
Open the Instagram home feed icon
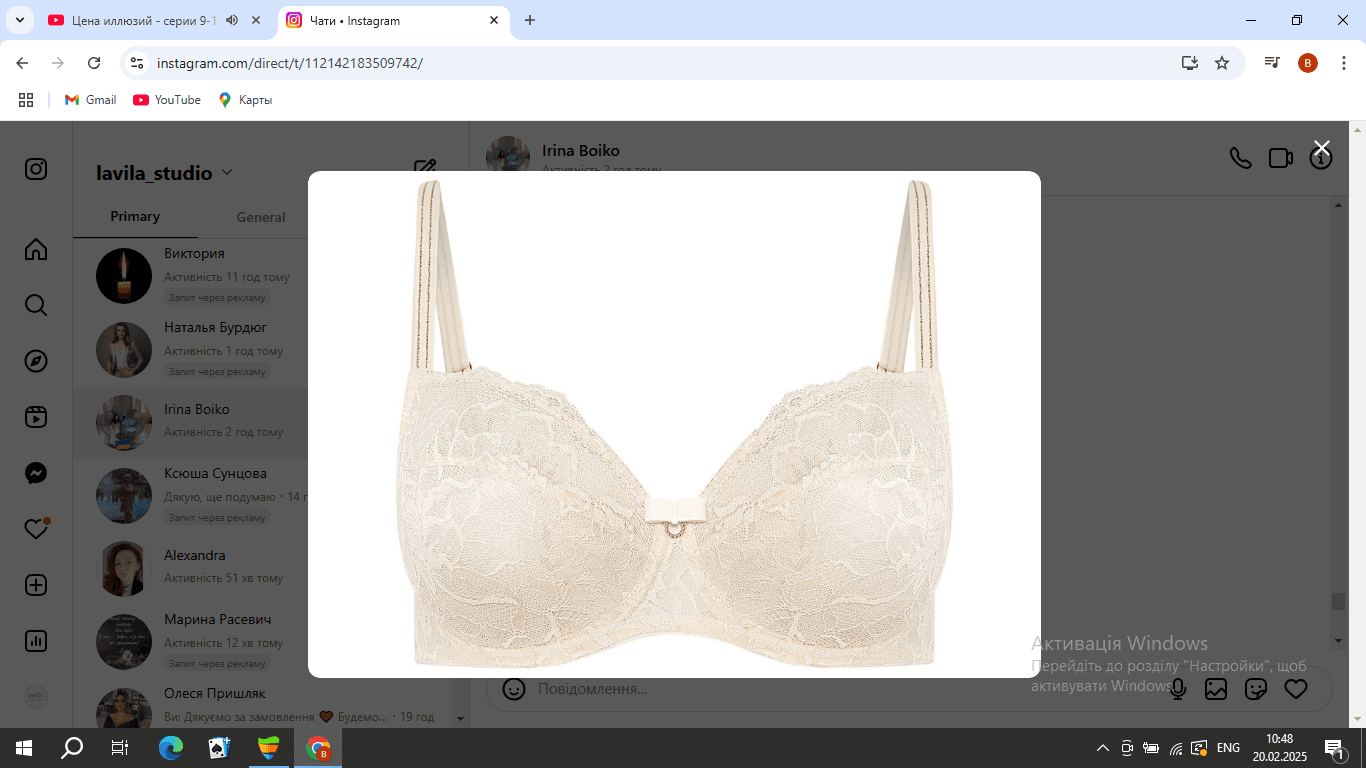click(x=36, y=249)
